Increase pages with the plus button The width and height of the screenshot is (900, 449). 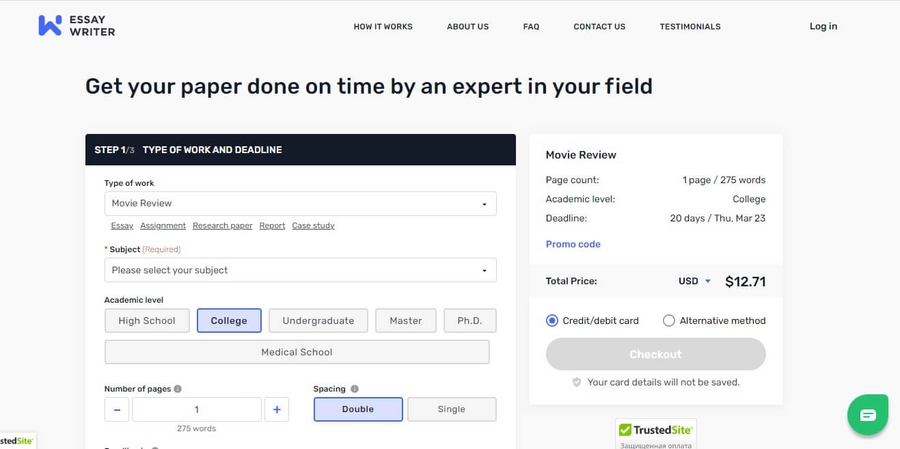277,409
